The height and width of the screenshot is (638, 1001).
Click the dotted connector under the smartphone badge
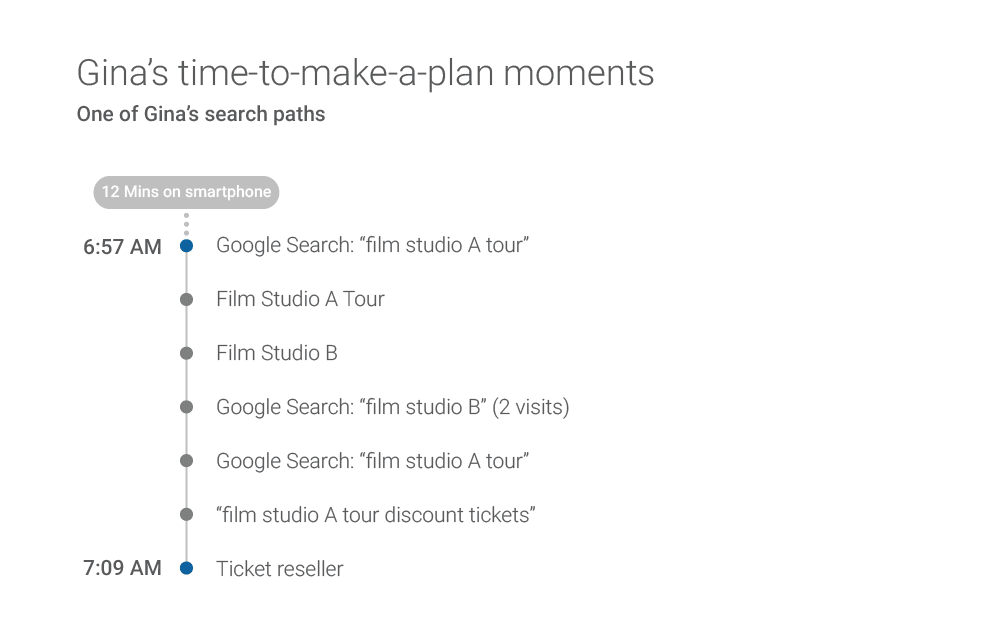pos(186,223)
